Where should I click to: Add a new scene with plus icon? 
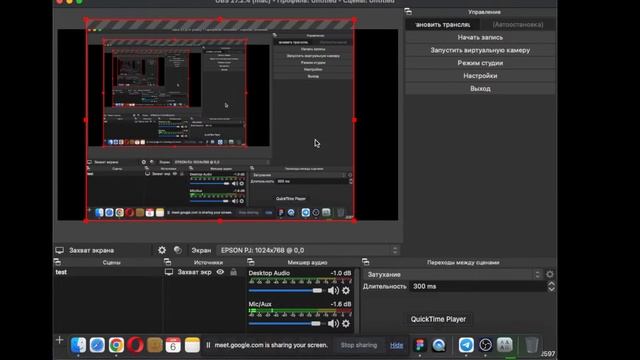point(59,340)
